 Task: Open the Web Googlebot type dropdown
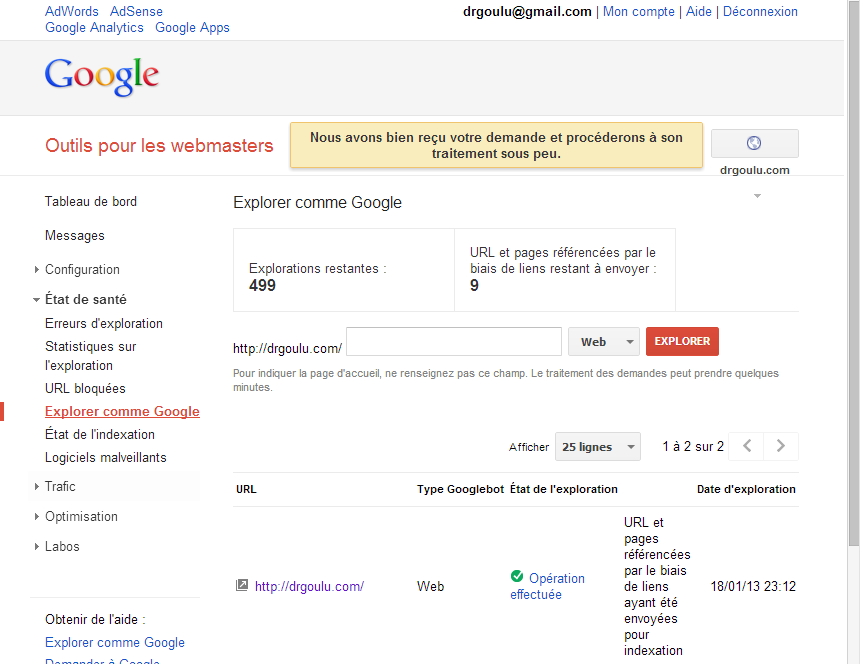click(604, 342)
